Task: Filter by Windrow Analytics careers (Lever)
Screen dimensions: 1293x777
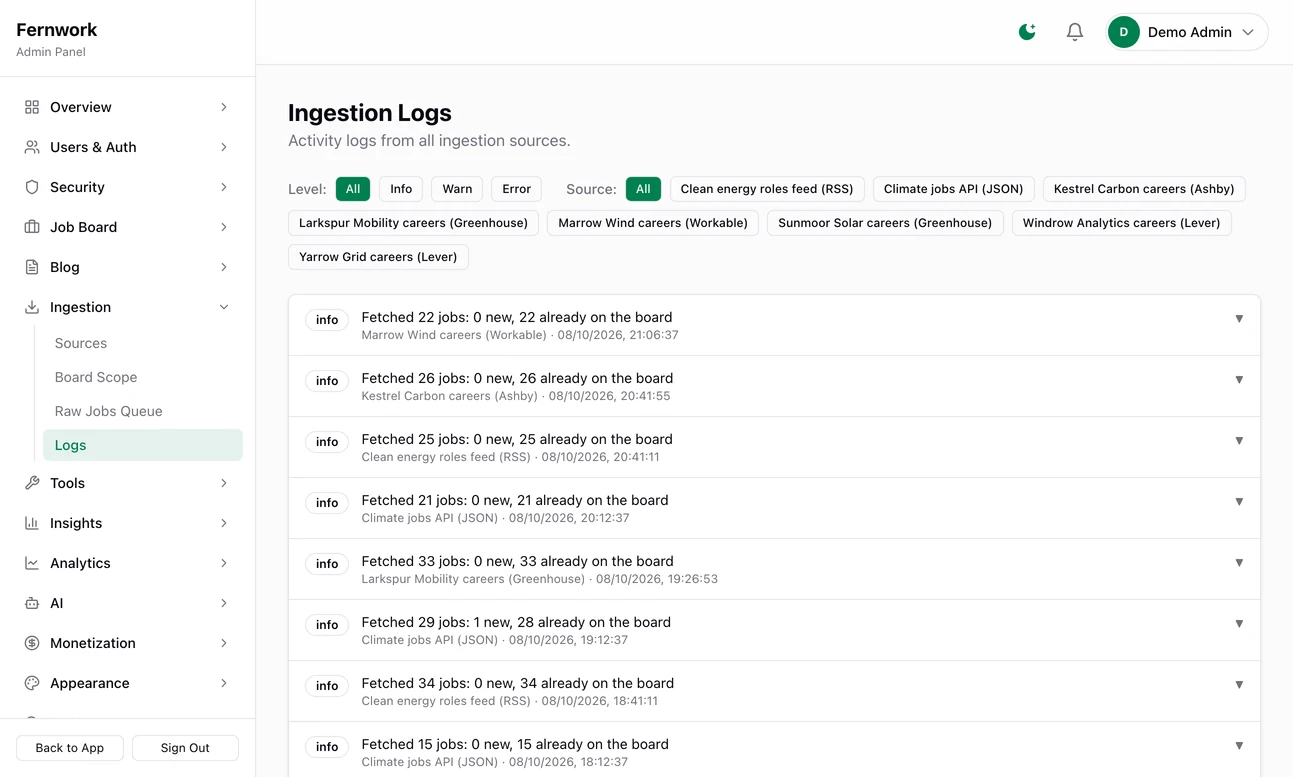Action: coord(1121,223)
